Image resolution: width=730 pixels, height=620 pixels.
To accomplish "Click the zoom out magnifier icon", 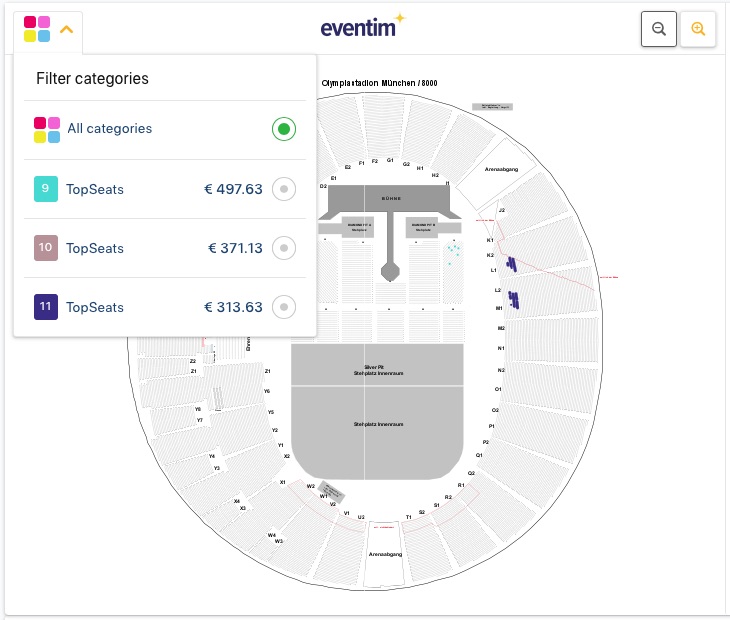I will pyautogui.click(x=658, y=29).
